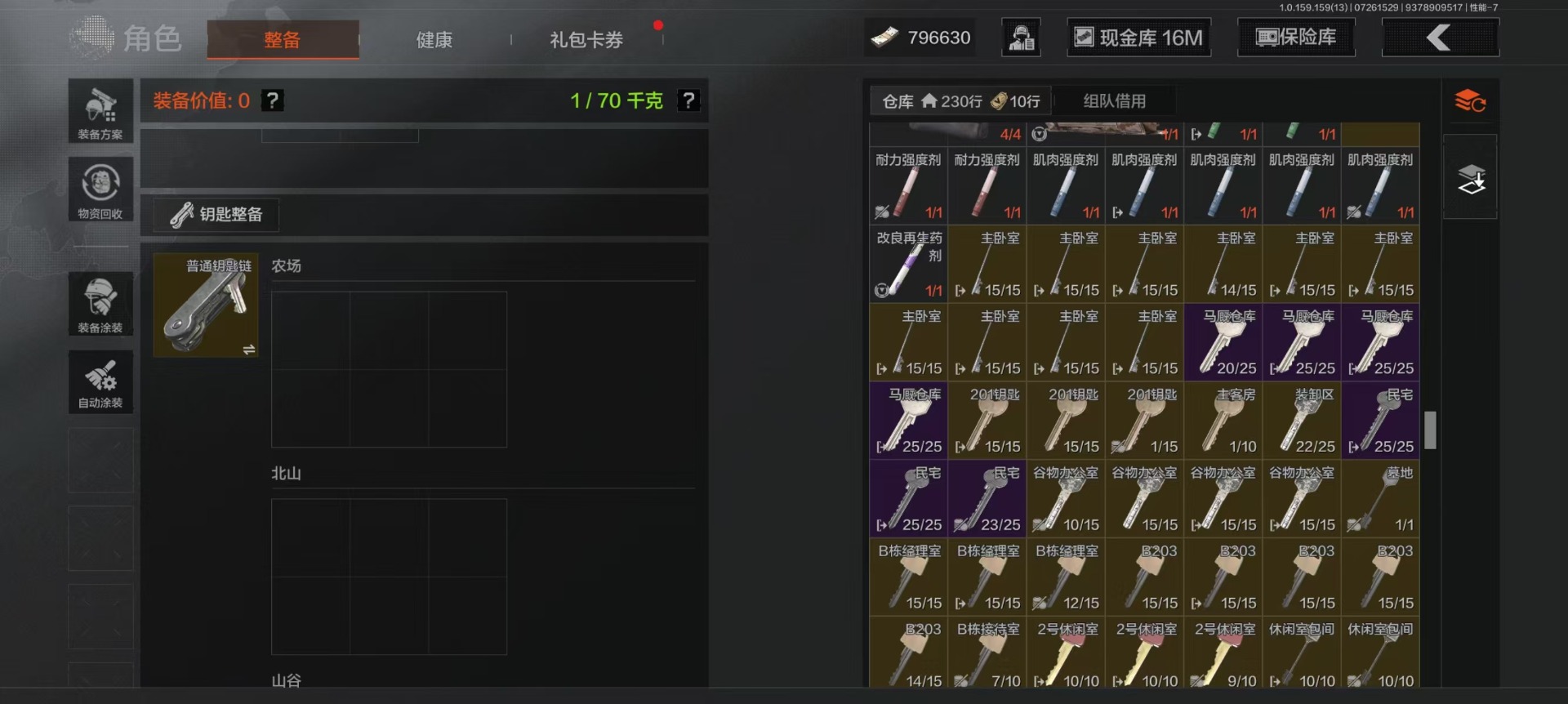Toggle swap arrows on 普通钥匙链
This screenshot has height=704, width=1568.
[249, 350]
